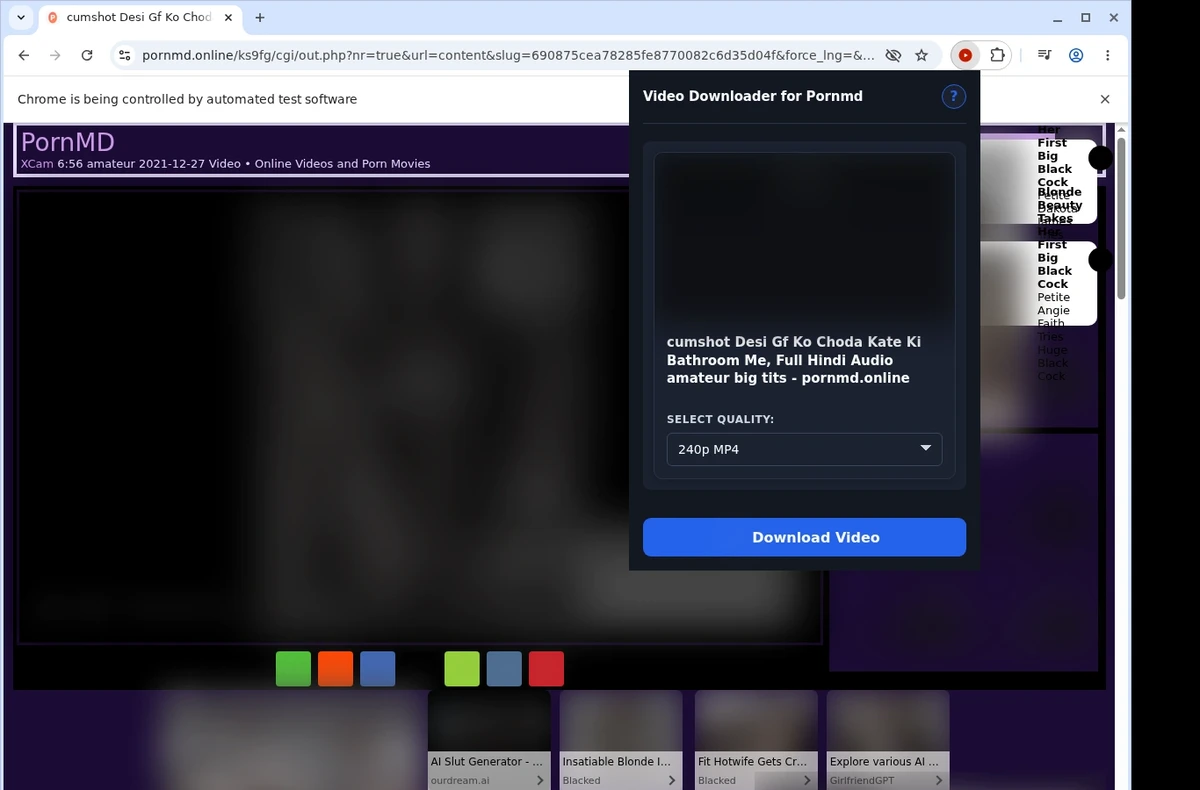Click the medium blue share square
The image size is (1200, 790).
tap(378, 669)
